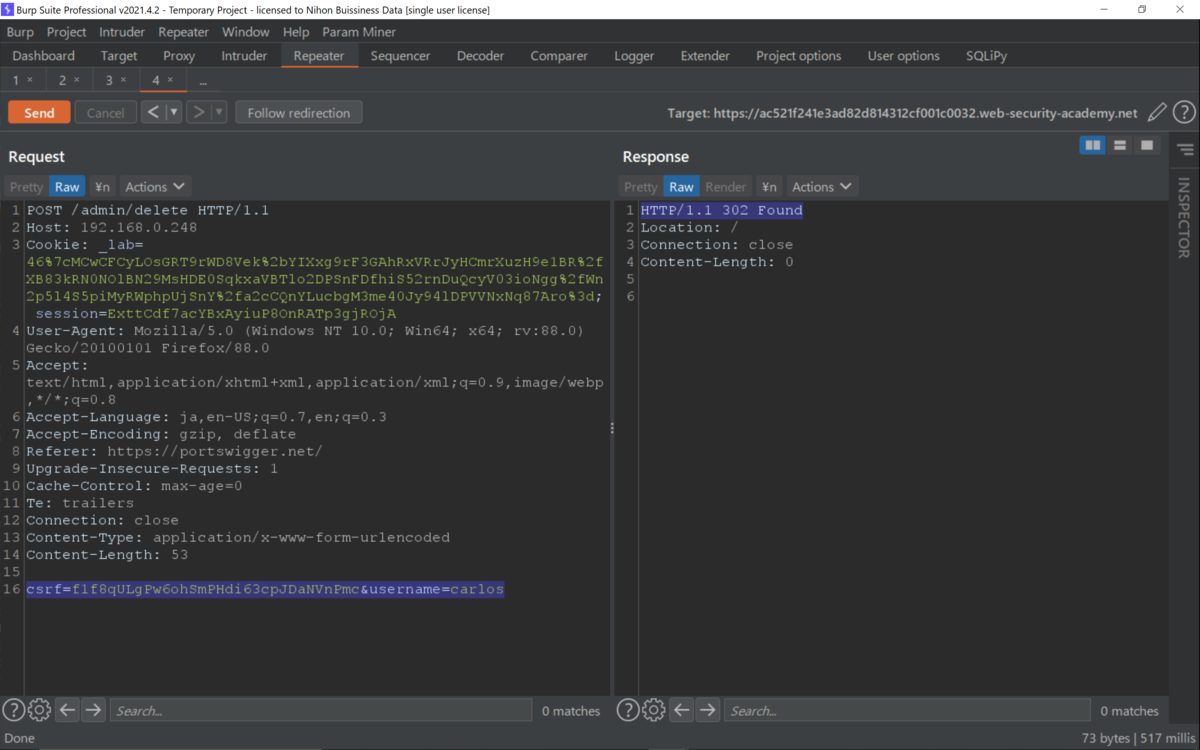
Task: Click the edit target pencil icon
Action: tap(1157, 113)
